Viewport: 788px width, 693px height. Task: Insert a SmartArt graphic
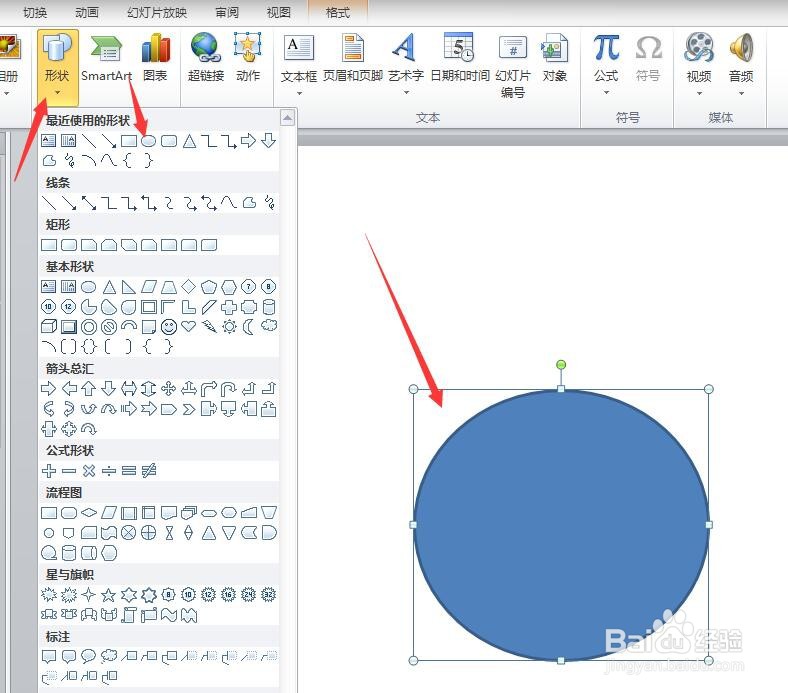click(x=107, y=58)
